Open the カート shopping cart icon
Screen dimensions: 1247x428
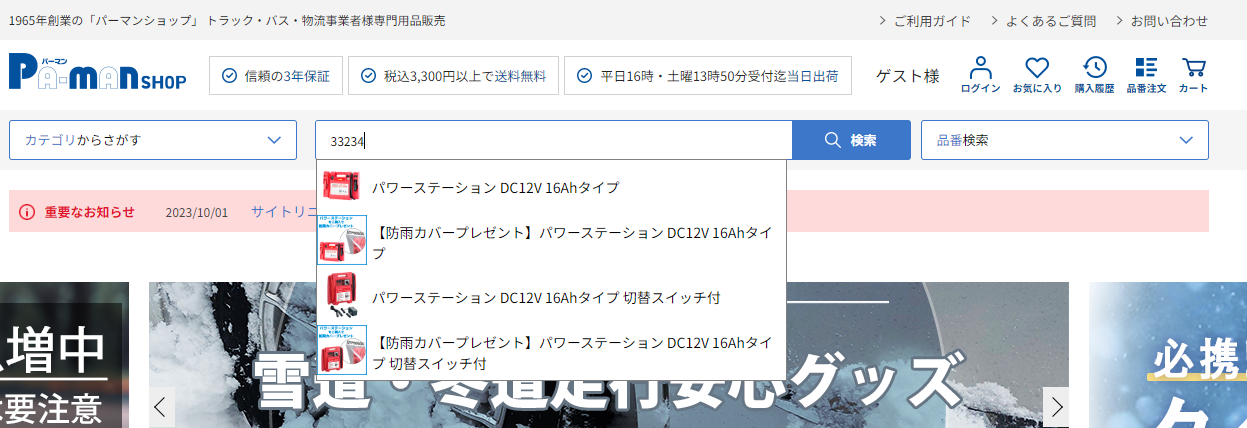pos(1193,75)
